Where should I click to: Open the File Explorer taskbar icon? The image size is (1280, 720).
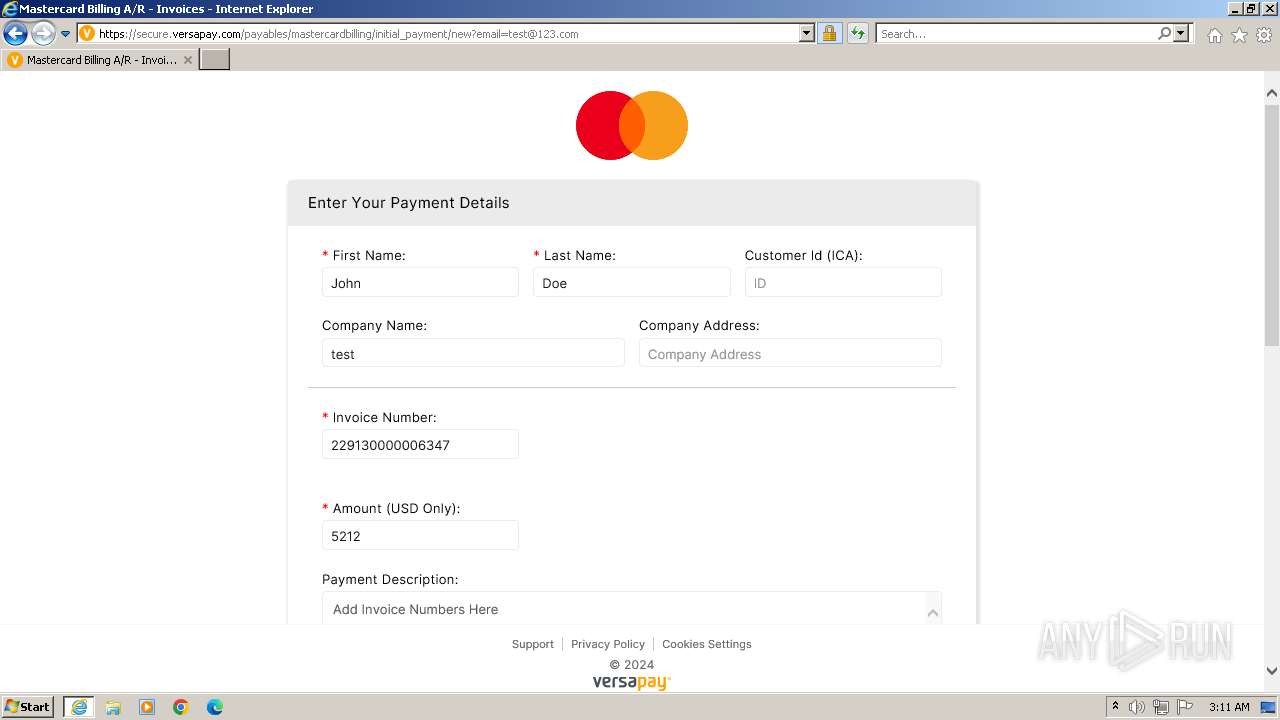pos(113,707)
